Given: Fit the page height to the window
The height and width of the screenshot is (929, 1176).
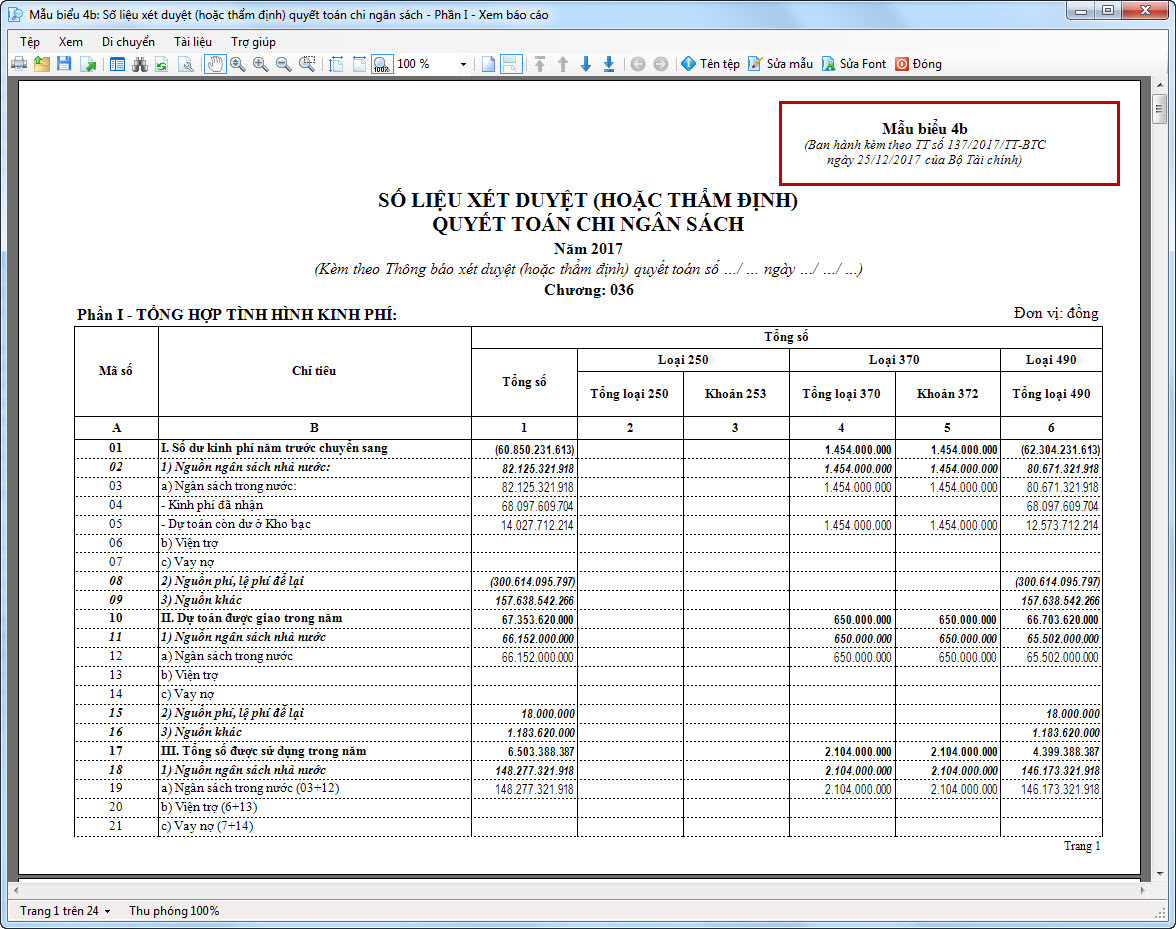Looking at the screenshot, I should [x=336, y=64].
